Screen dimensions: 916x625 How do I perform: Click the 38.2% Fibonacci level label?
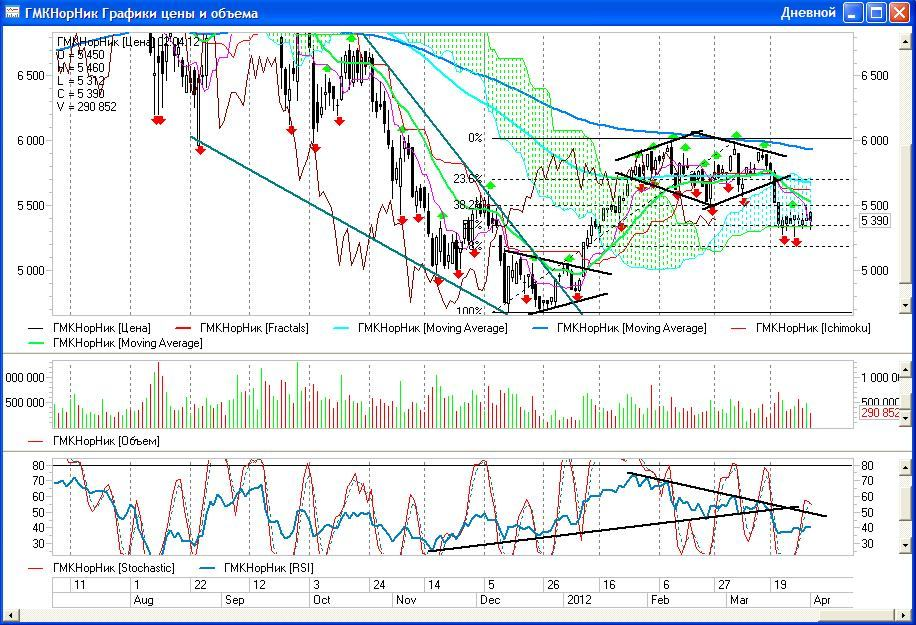click(469, 205)
